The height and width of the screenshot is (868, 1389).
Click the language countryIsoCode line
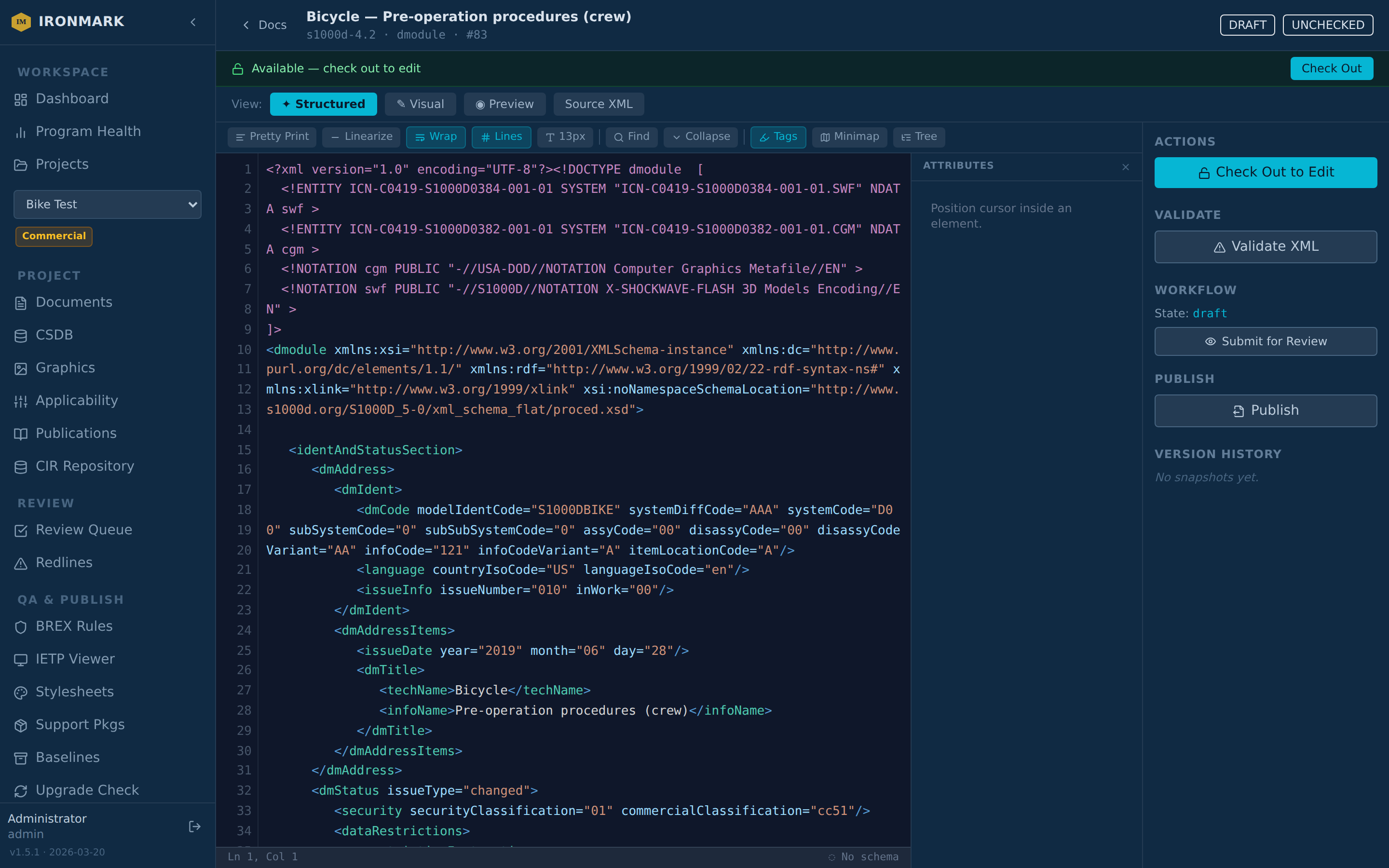coord(553,570)
